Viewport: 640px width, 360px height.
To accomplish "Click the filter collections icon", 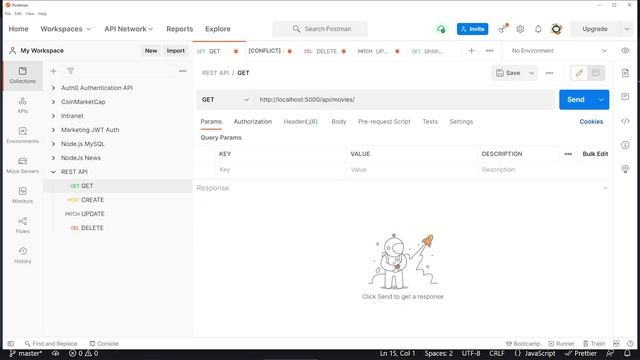I will click(x=70, y=71).
